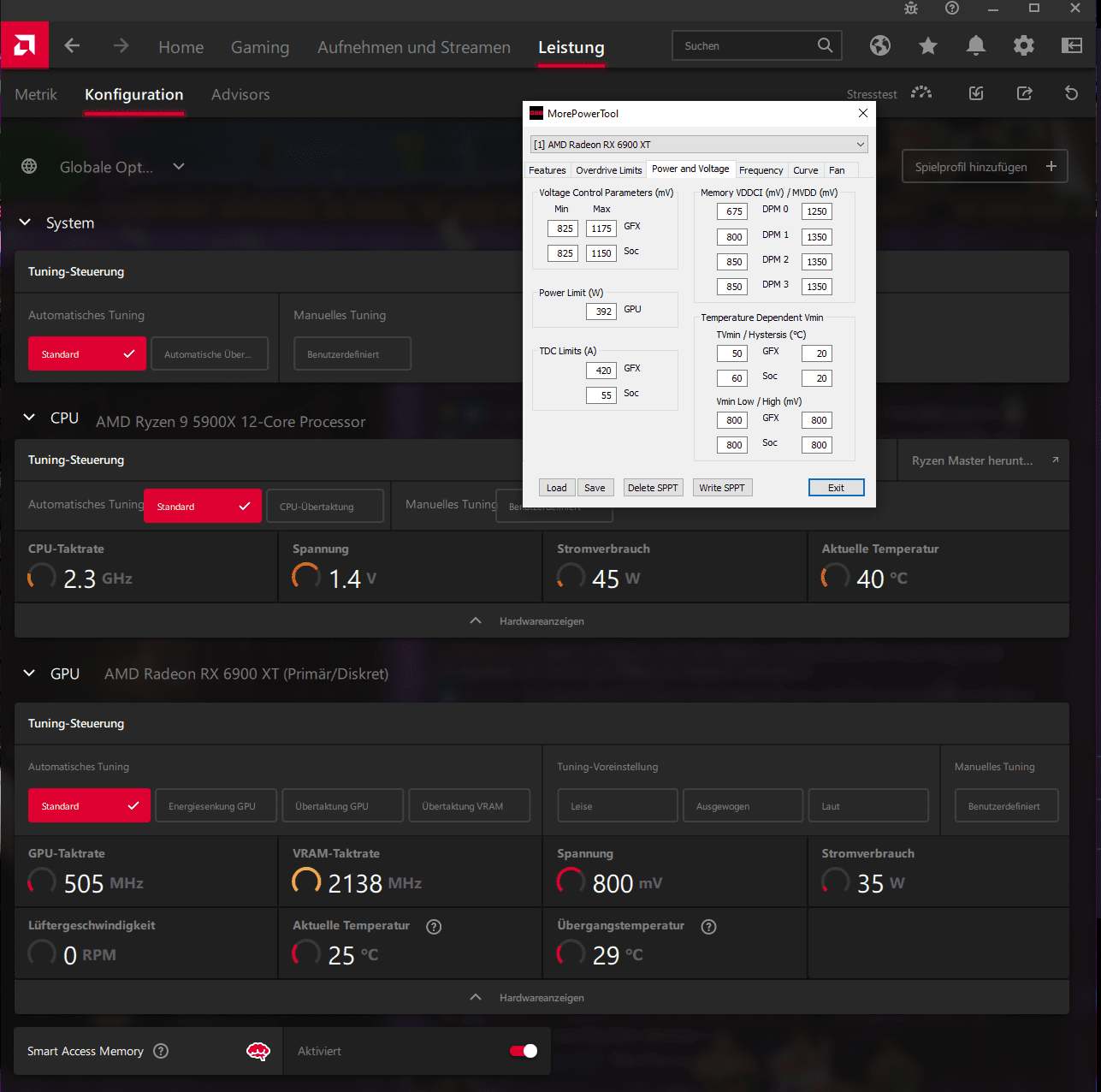Select Standard in CPU tuning
This screenshot has height=1092, width=1101.
pyautogui.click(x=203, y=507)
